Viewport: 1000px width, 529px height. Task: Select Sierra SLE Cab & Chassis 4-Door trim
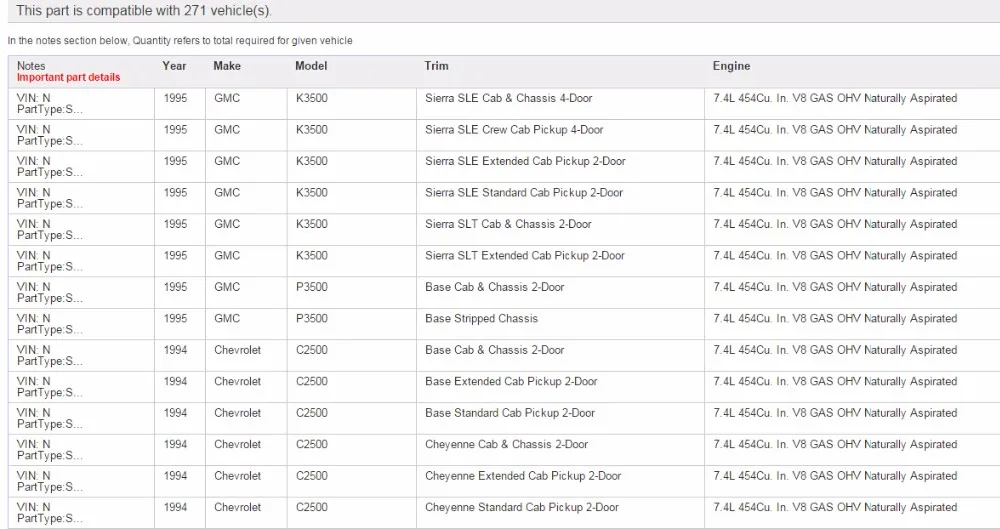[508, 98]
